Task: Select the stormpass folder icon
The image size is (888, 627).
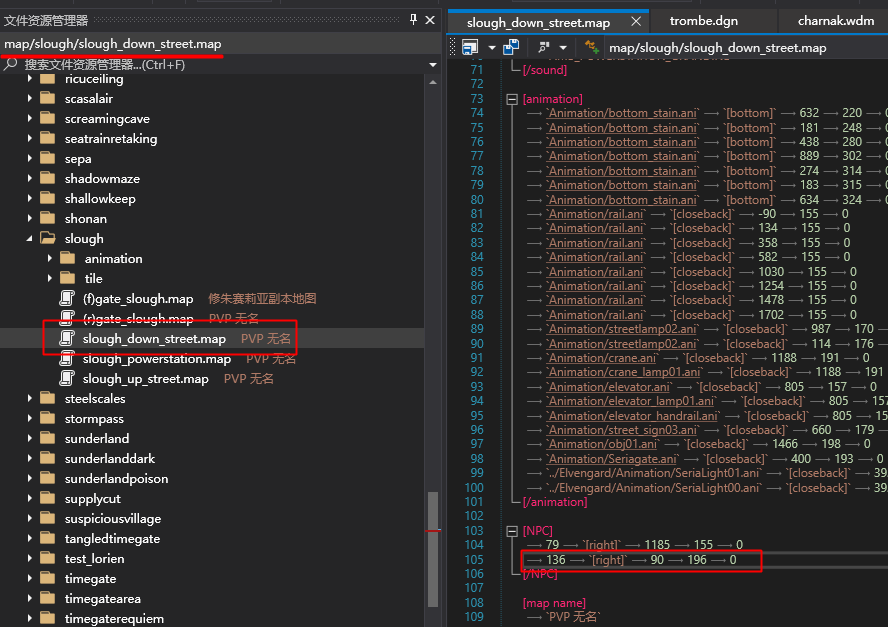Action: 48,419
